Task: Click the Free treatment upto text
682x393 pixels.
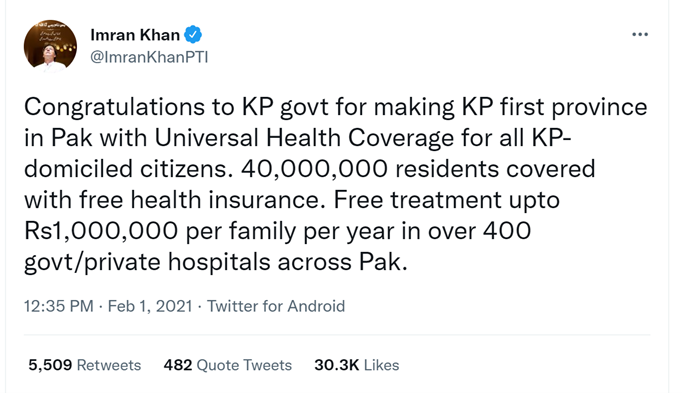Action: coord(447,200)
